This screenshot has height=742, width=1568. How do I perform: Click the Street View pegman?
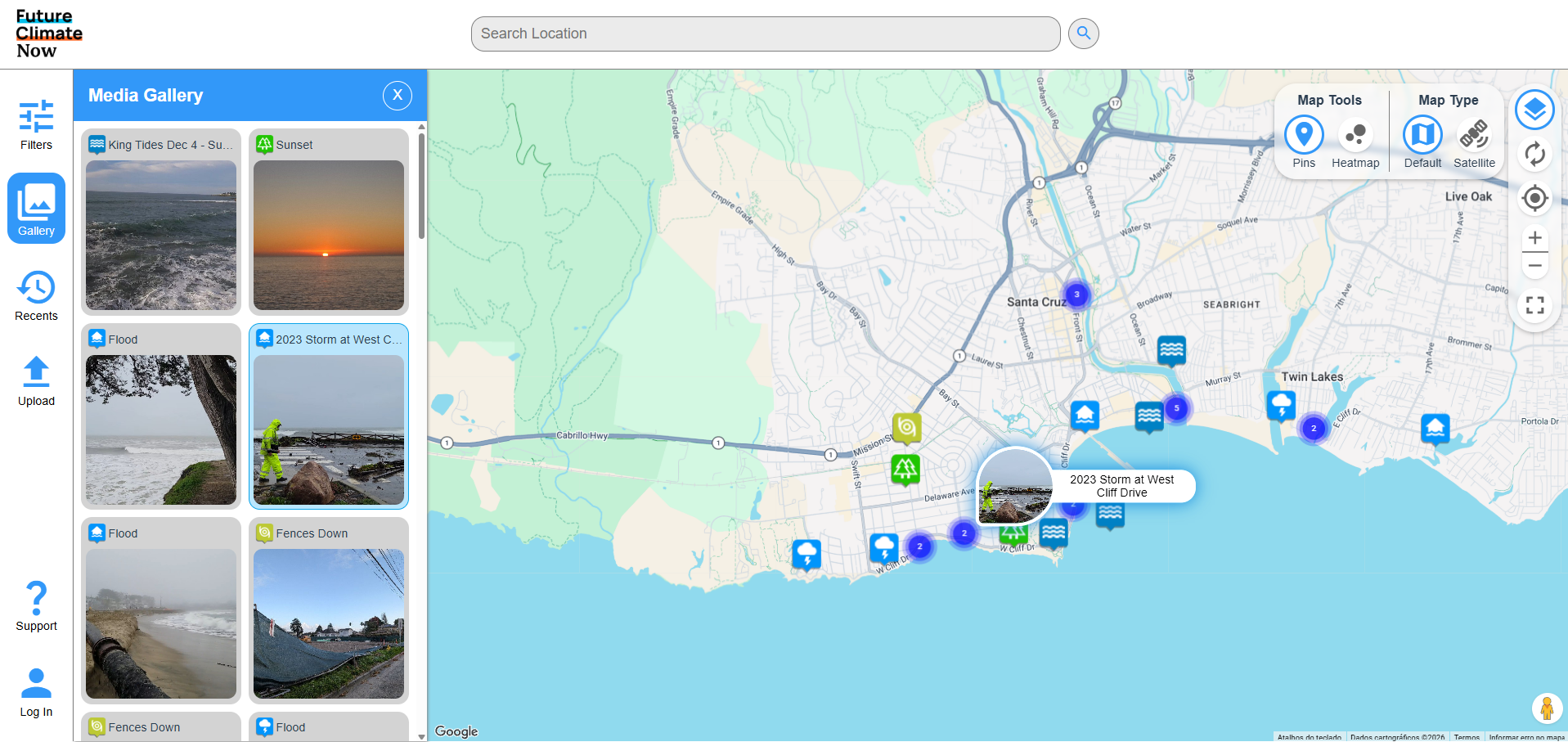click(1546, 708)
